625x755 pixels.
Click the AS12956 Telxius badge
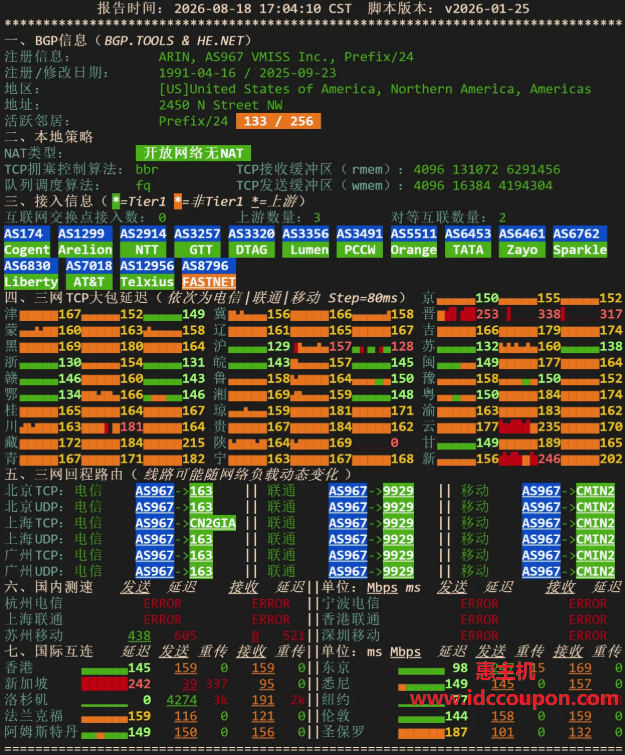147,274
